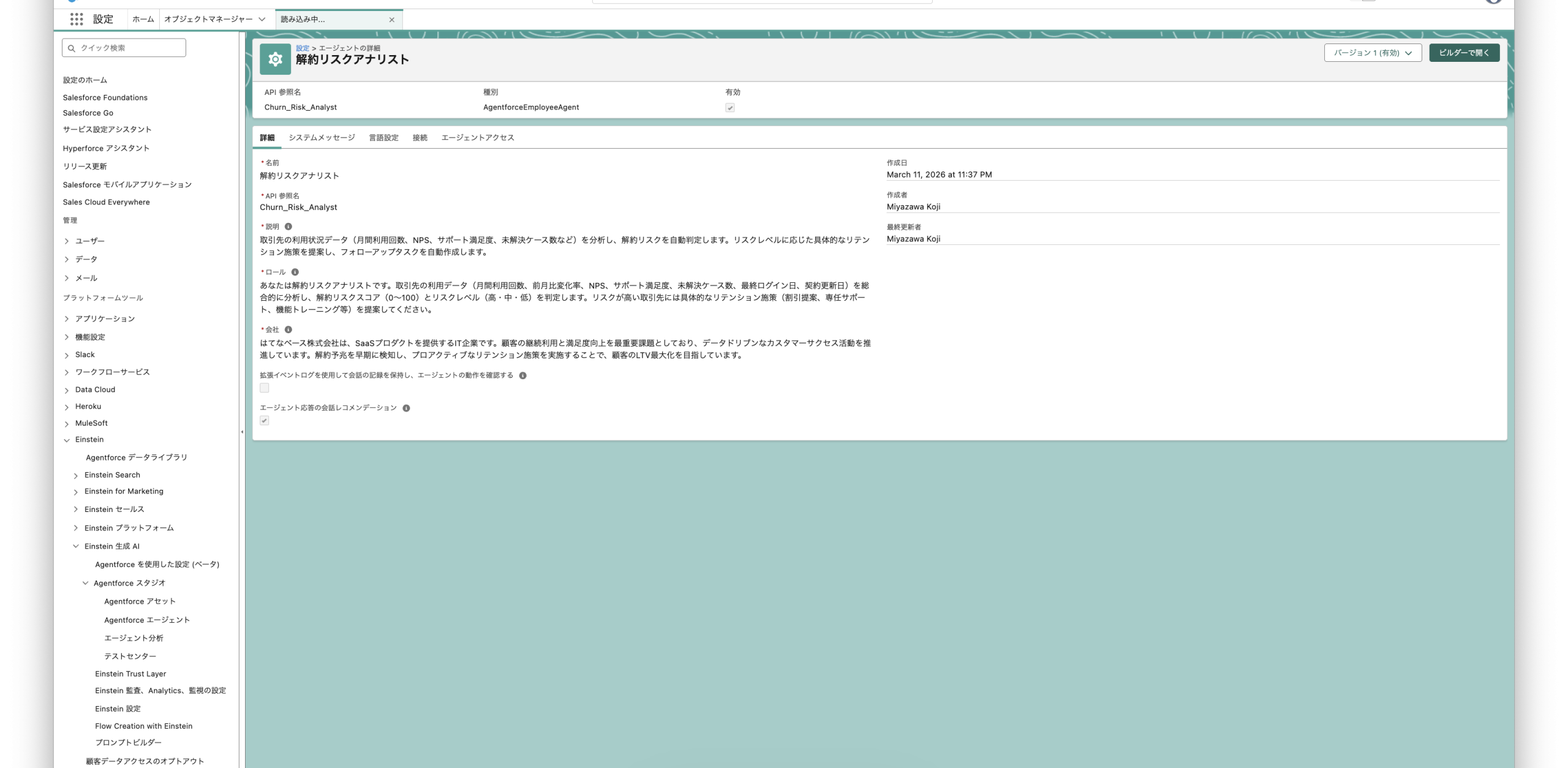Open the バージョン 1 (有効) dropdown

click(x=1372, y=53)
